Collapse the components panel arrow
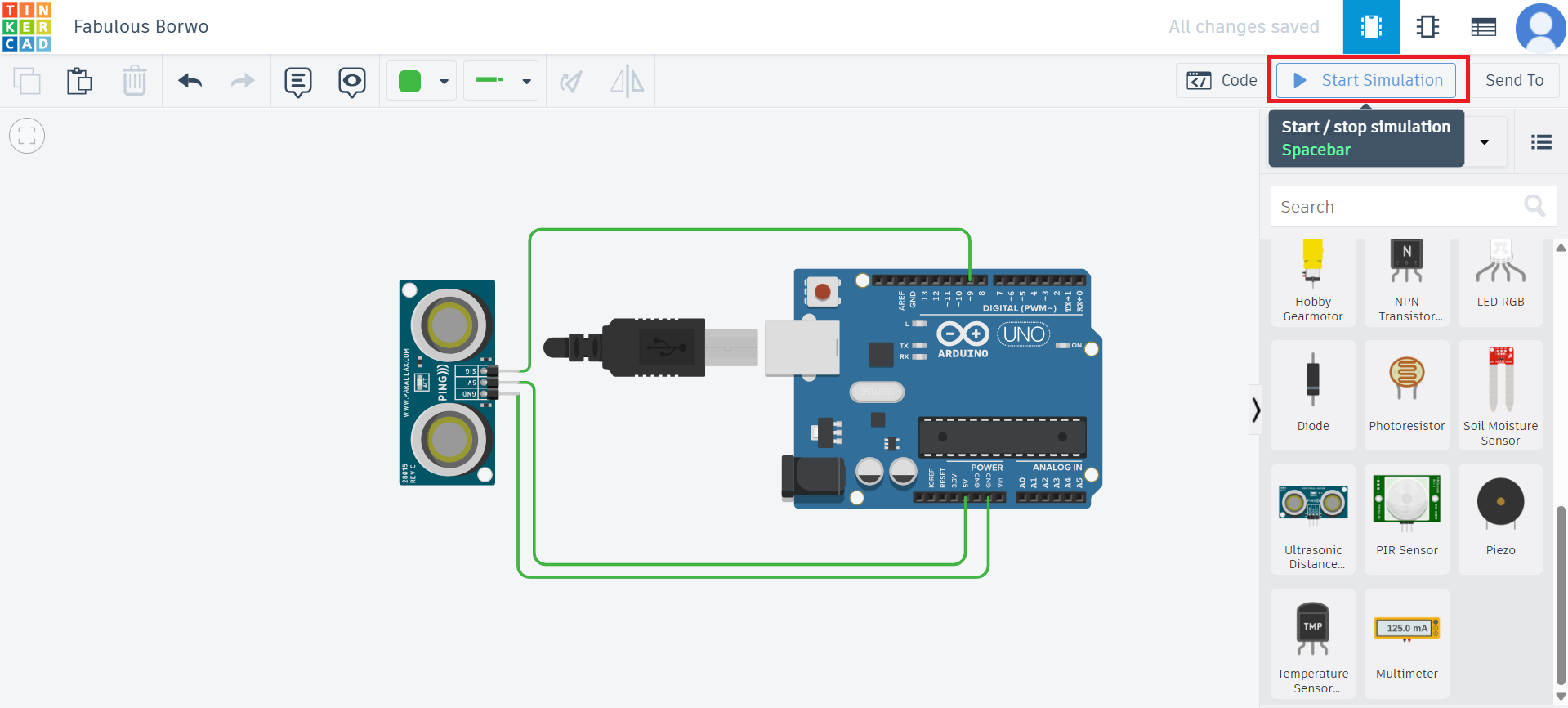Viewport: 1568px width, 708px height. (1255, 409)
